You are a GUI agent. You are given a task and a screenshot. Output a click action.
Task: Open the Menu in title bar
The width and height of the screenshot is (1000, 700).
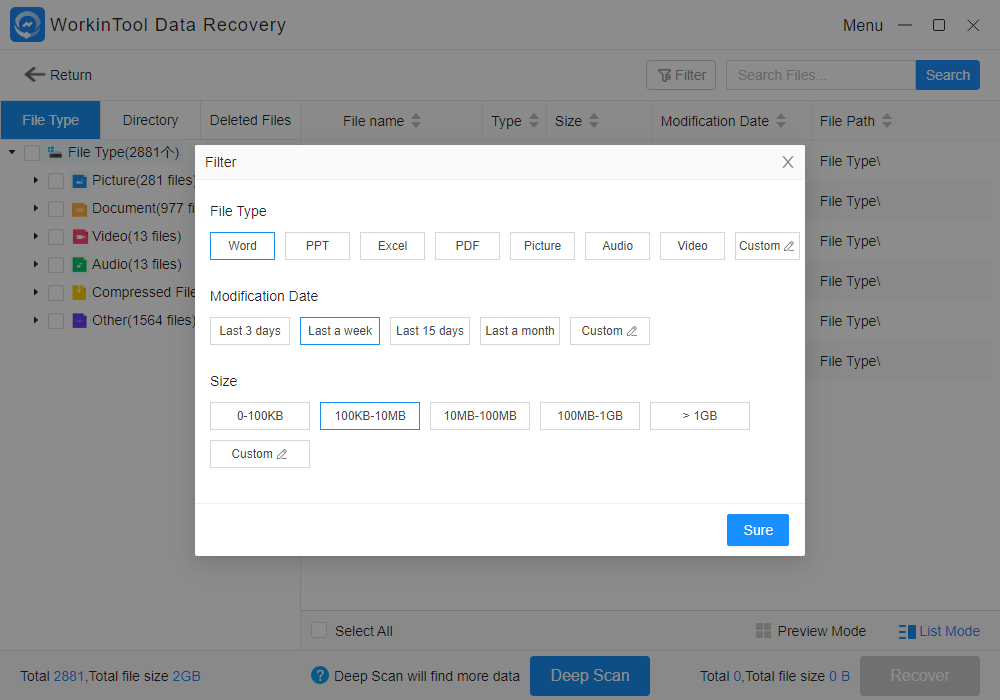pyautogui.click(x=862, y=26)
